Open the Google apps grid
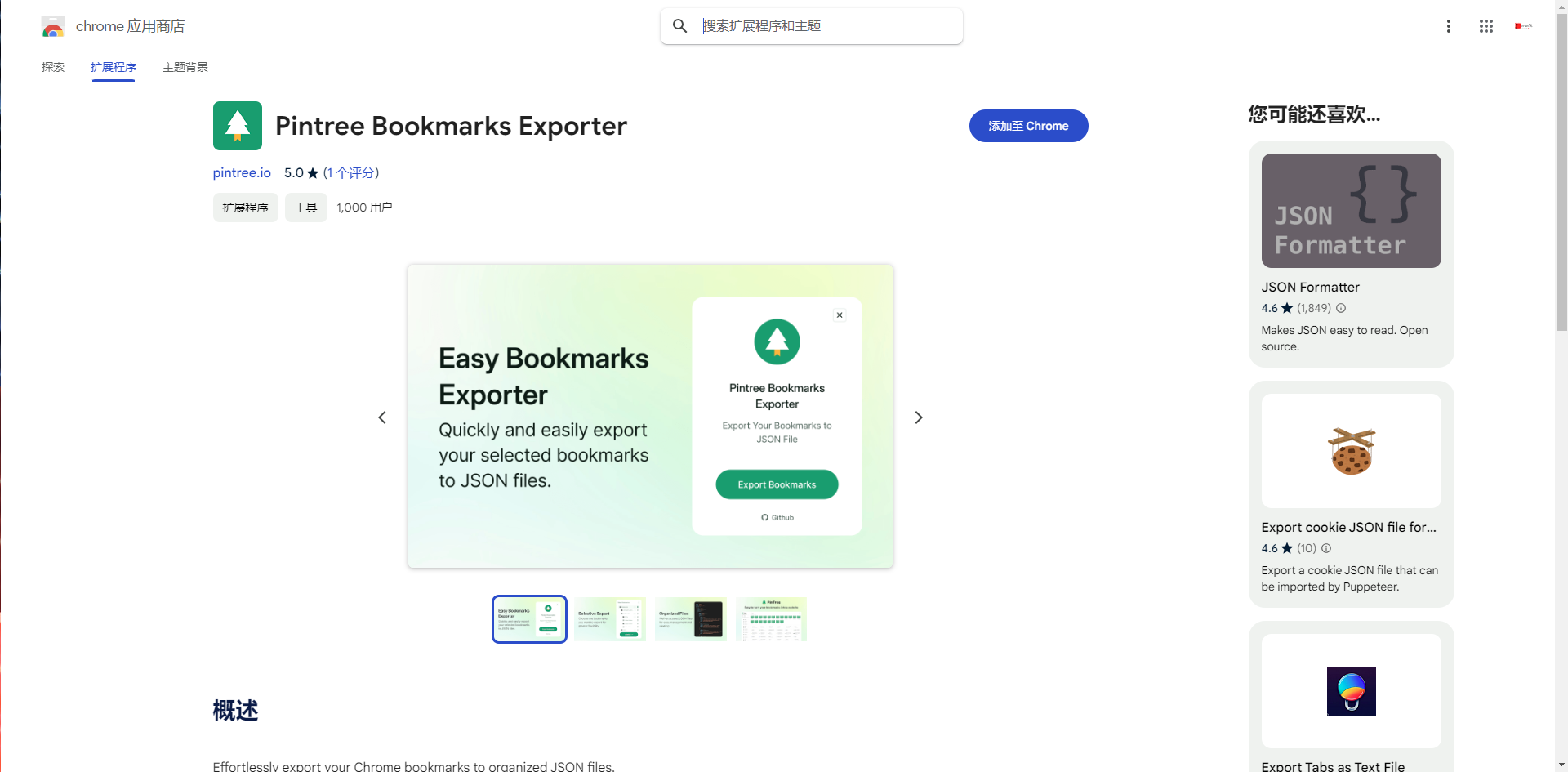 coord(1486,26)
